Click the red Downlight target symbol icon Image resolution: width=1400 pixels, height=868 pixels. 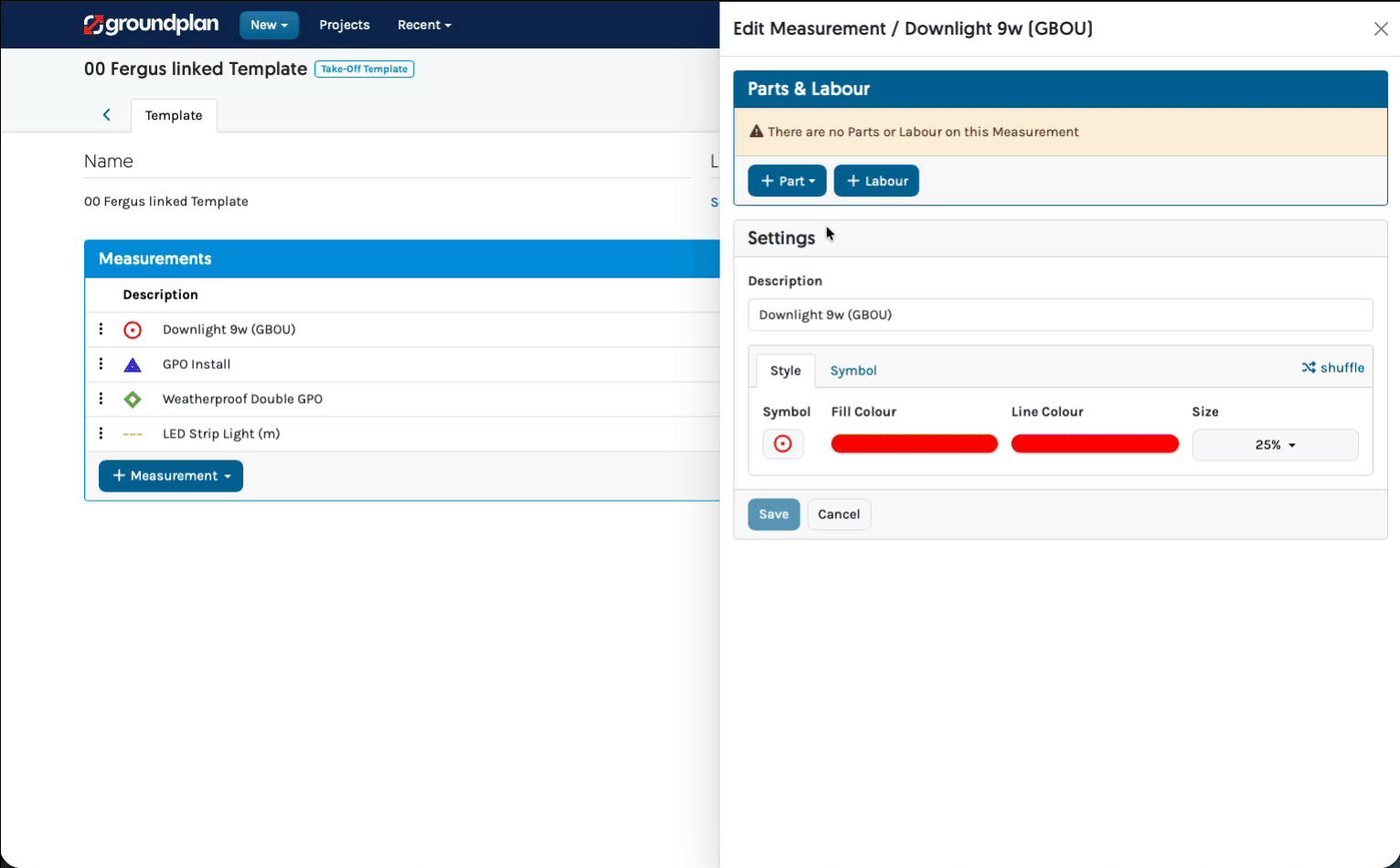[x=133, y=330]
